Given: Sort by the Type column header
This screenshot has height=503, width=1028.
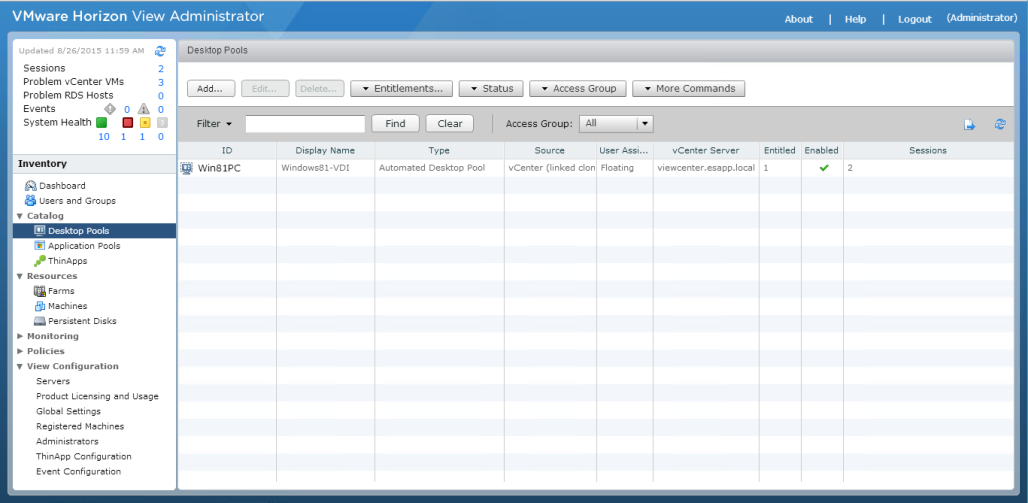Looking at the screenshot, I should pyautogui.click(x=439, y=151).
